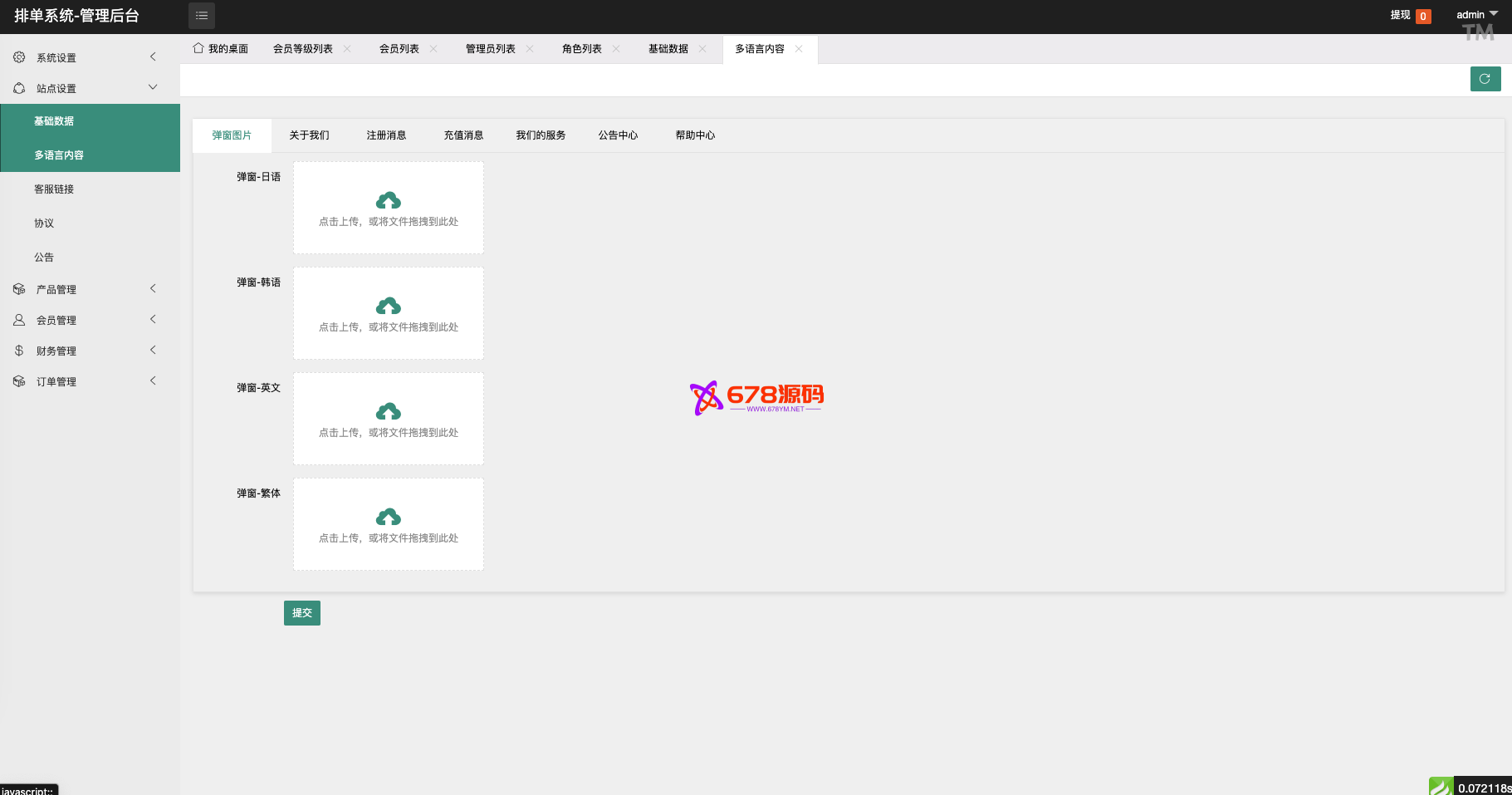
Task: Click upload cloud icon for 弹窗-英文
Action: 389,412
